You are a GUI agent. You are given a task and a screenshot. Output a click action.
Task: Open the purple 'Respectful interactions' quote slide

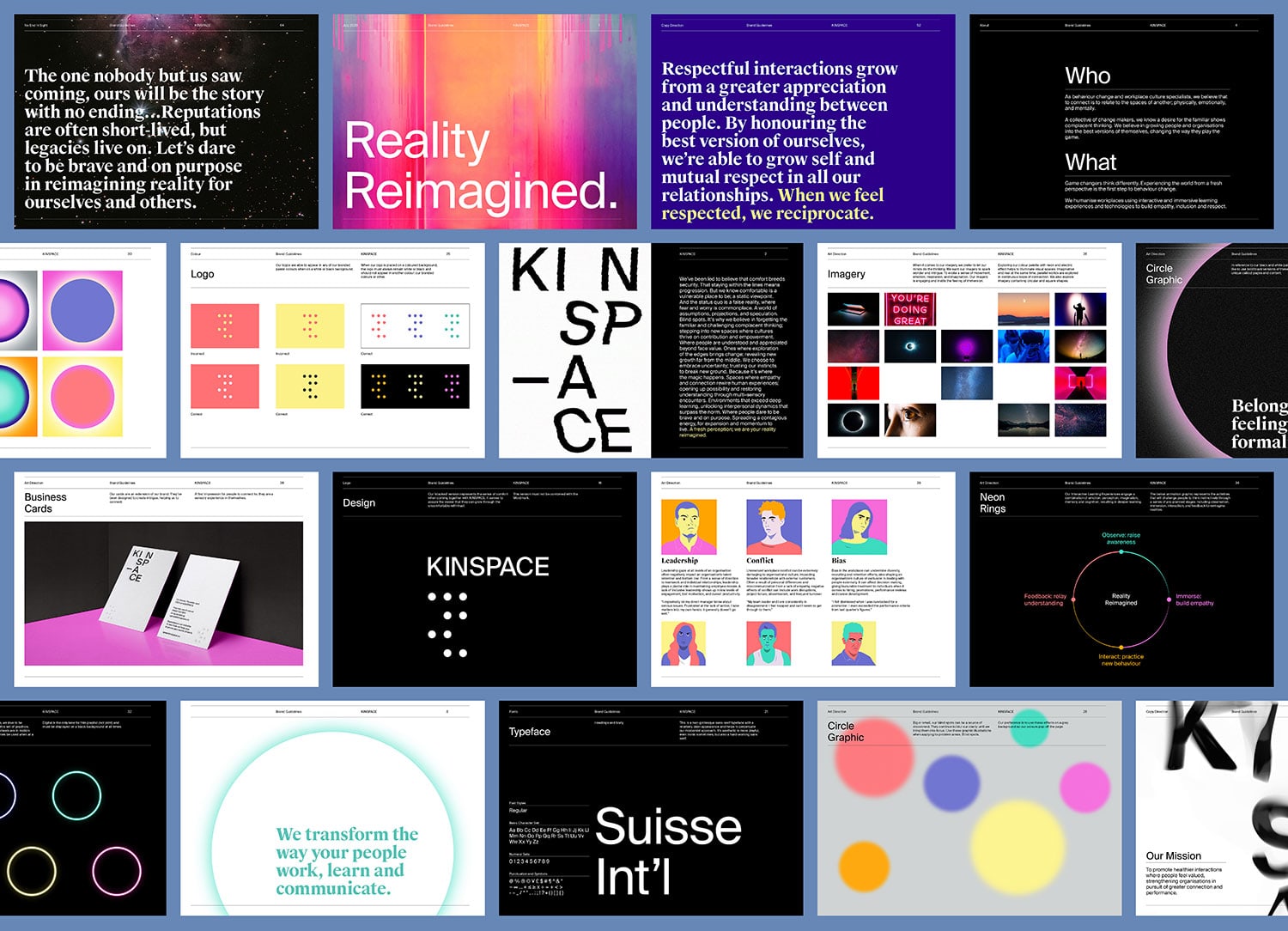(802, 121)
